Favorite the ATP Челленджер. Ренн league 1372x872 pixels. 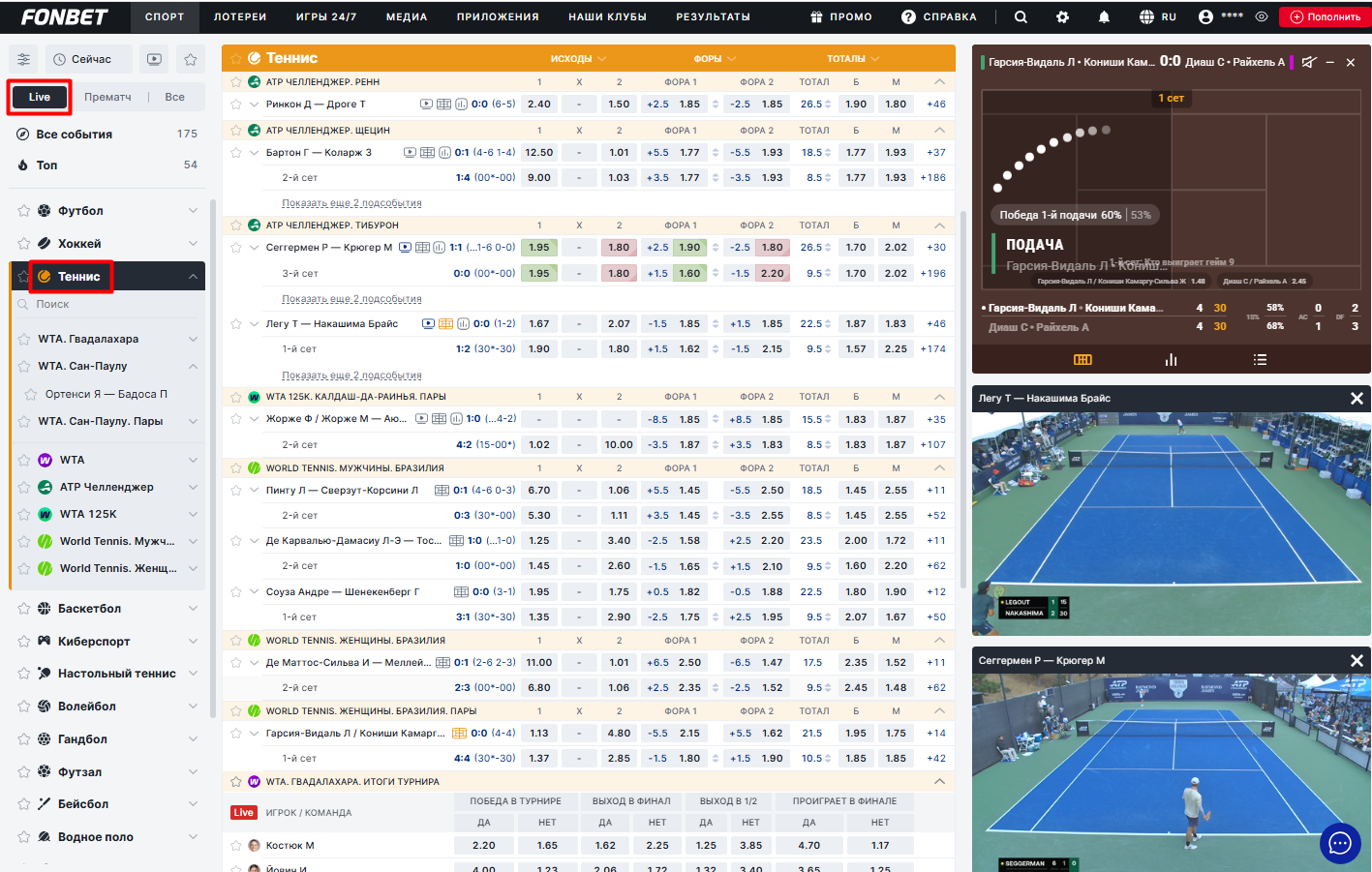(236, 82)
